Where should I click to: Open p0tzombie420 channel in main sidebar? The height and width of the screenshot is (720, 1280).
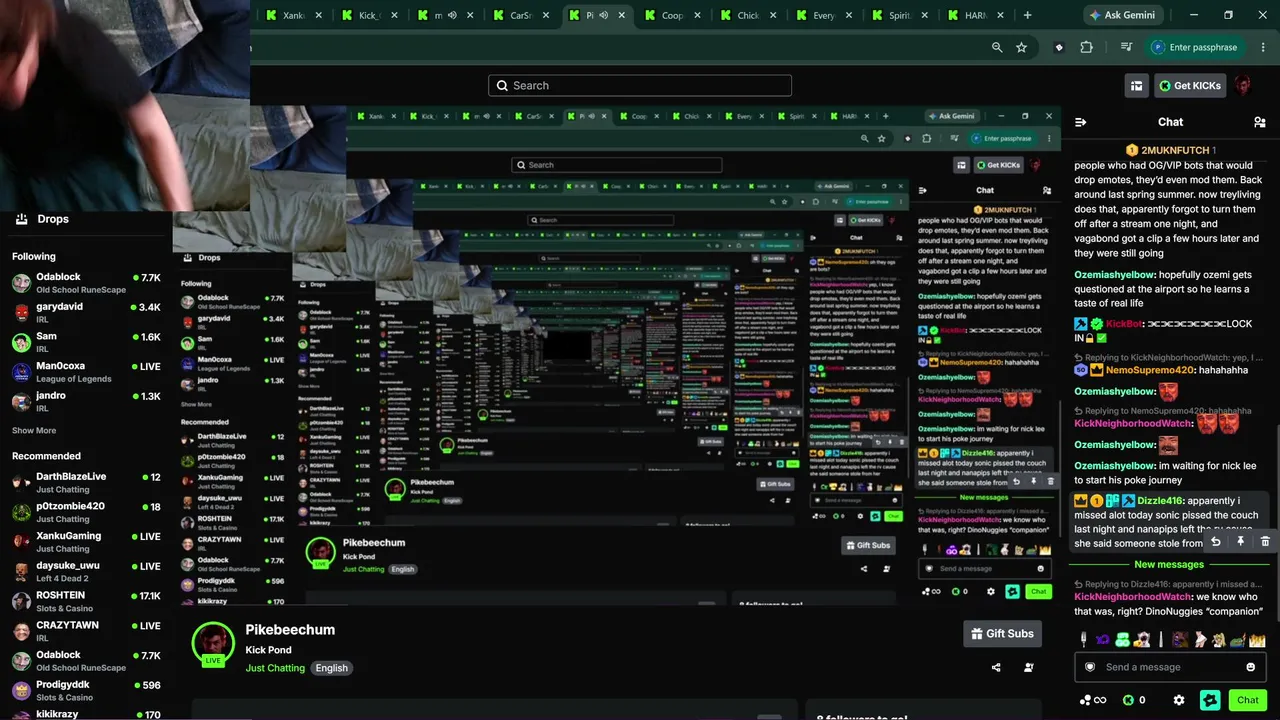tap(86, 512)
